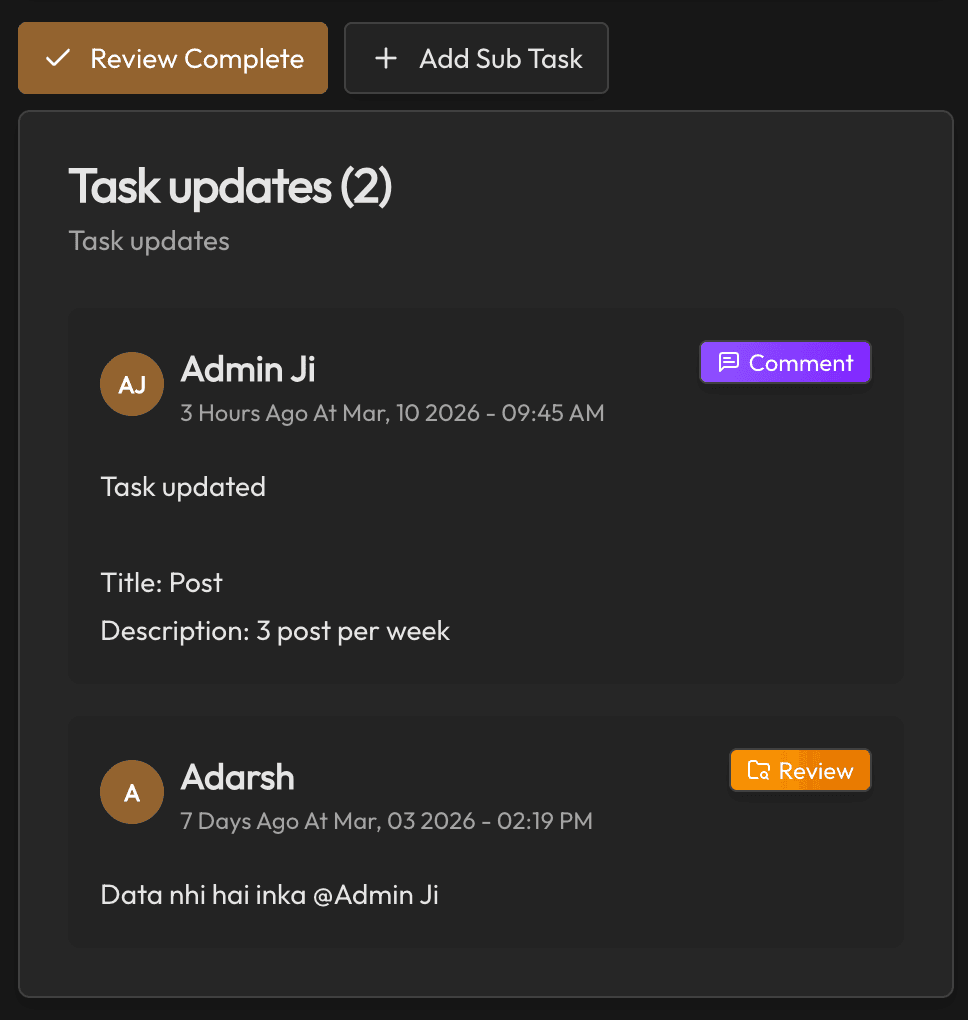Open Adarsh's name in second update
This screenshot has width=968, height=1020.
(237, 777)
